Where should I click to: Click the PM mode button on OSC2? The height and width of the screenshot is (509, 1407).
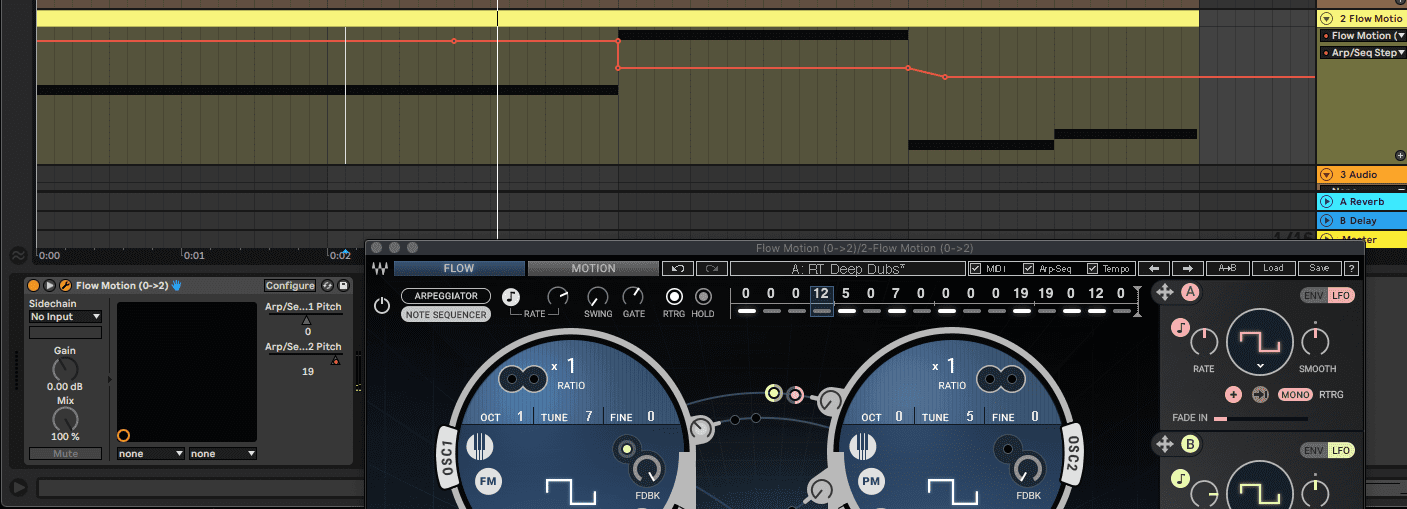point(869,482)
